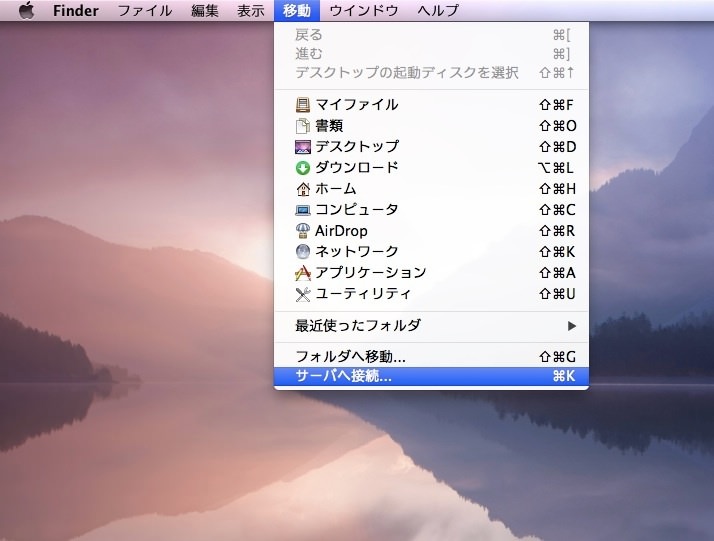Image resolution: width=714 pixels, height=541 pixels.
Task: Open the Finder application menu
Action: point(76,10)
